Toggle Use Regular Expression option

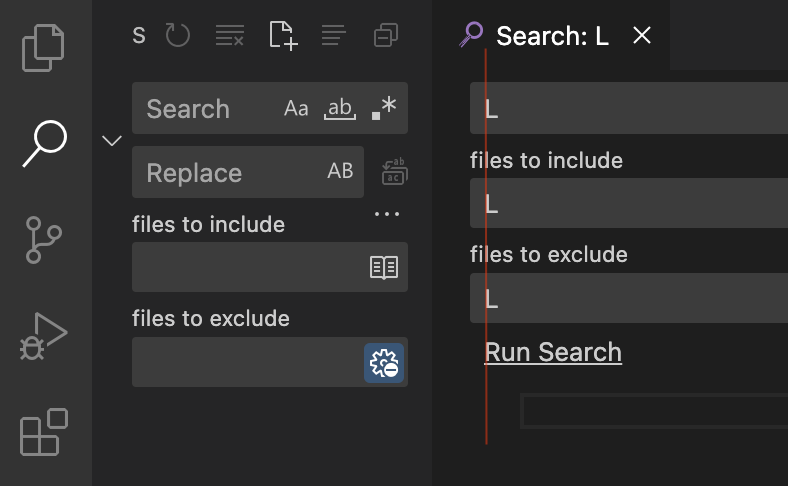384,109
